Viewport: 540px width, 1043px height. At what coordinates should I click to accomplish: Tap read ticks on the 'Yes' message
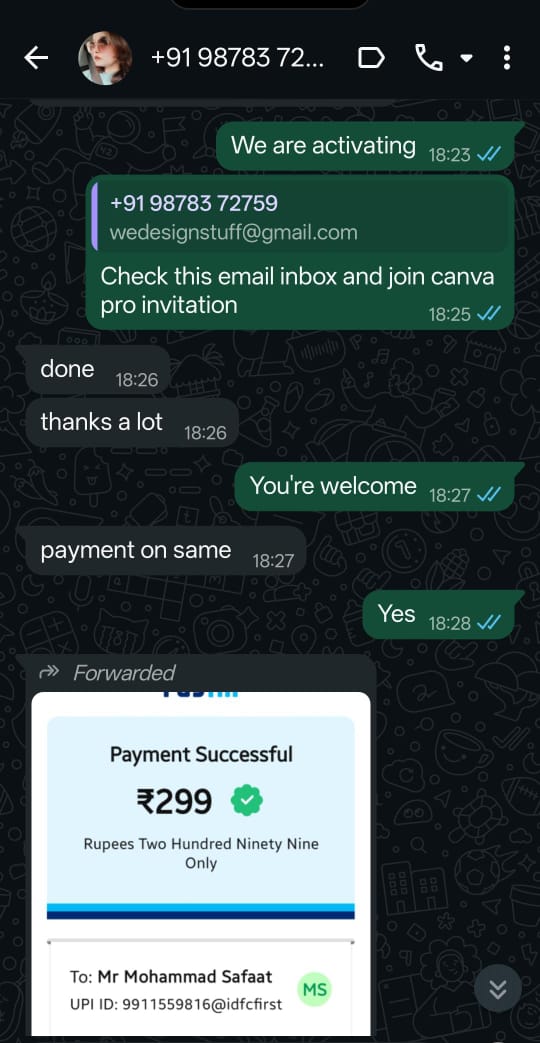[489, 623]
